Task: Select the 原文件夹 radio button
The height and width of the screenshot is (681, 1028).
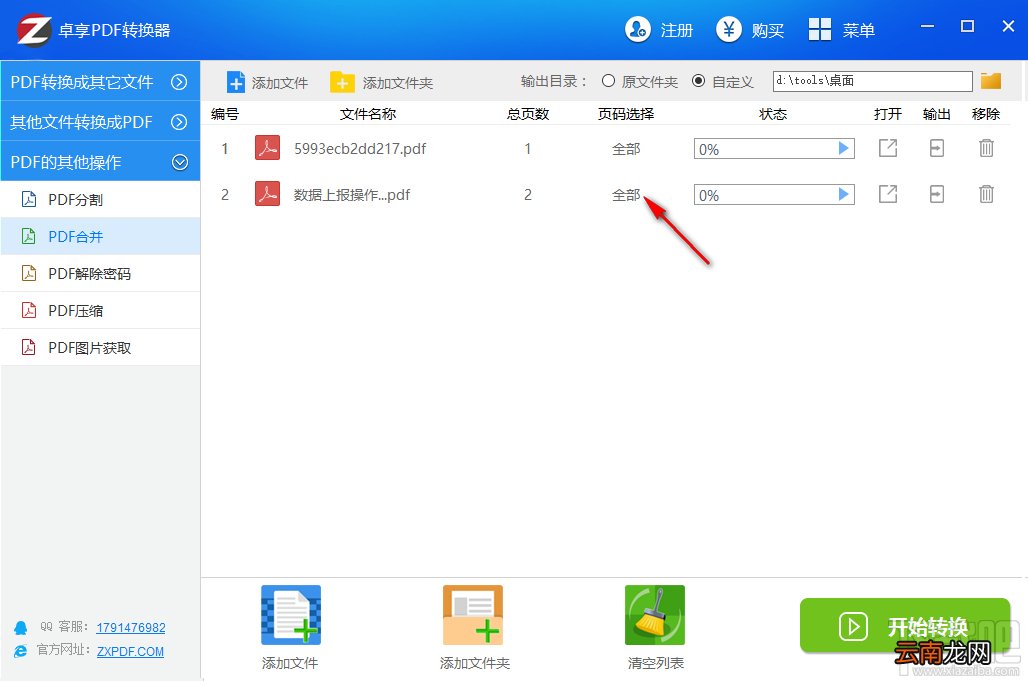Action: (x=608, y=81)
